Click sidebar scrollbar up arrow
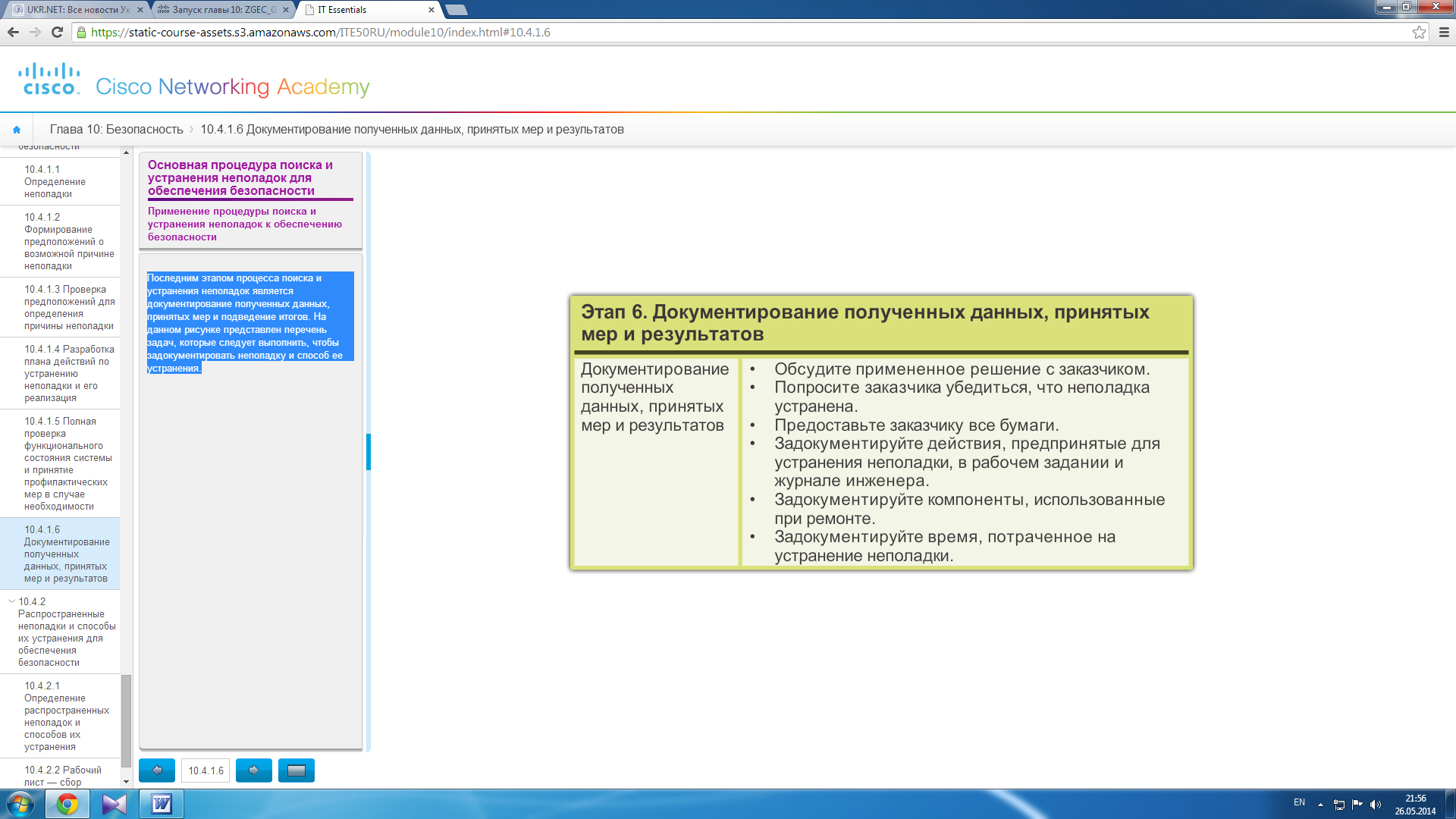 point(126,152)
